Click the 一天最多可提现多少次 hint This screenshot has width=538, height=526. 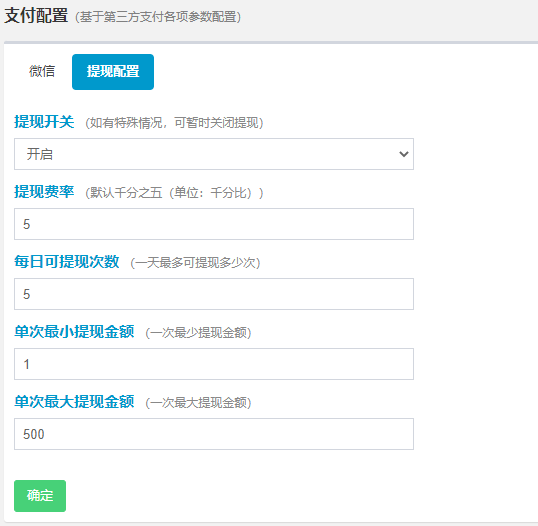click(x=195, y=263)
